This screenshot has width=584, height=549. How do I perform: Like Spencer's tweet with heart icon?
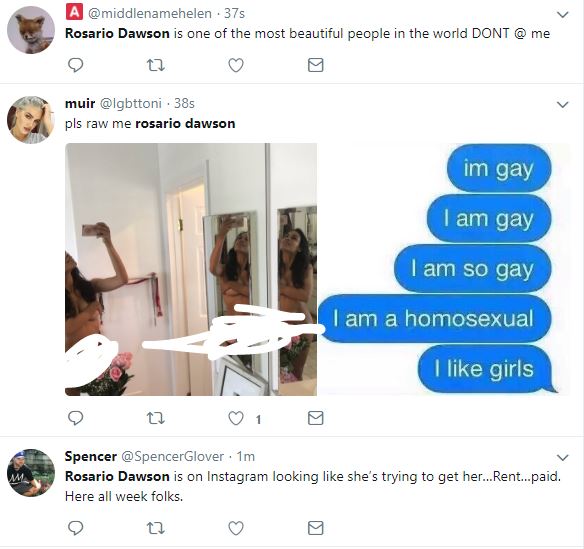236,528
